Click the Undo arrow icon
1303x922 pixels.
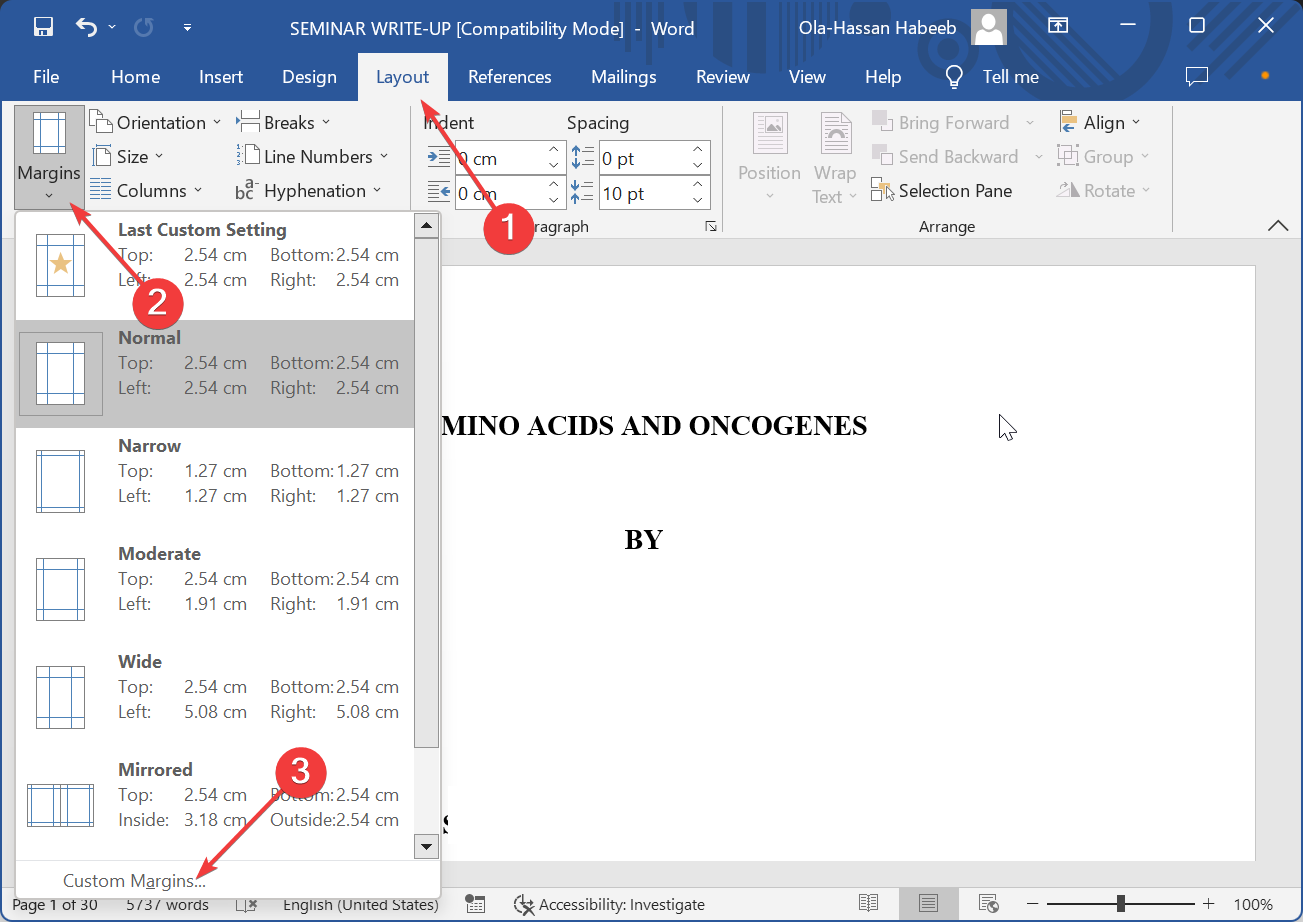88,28
